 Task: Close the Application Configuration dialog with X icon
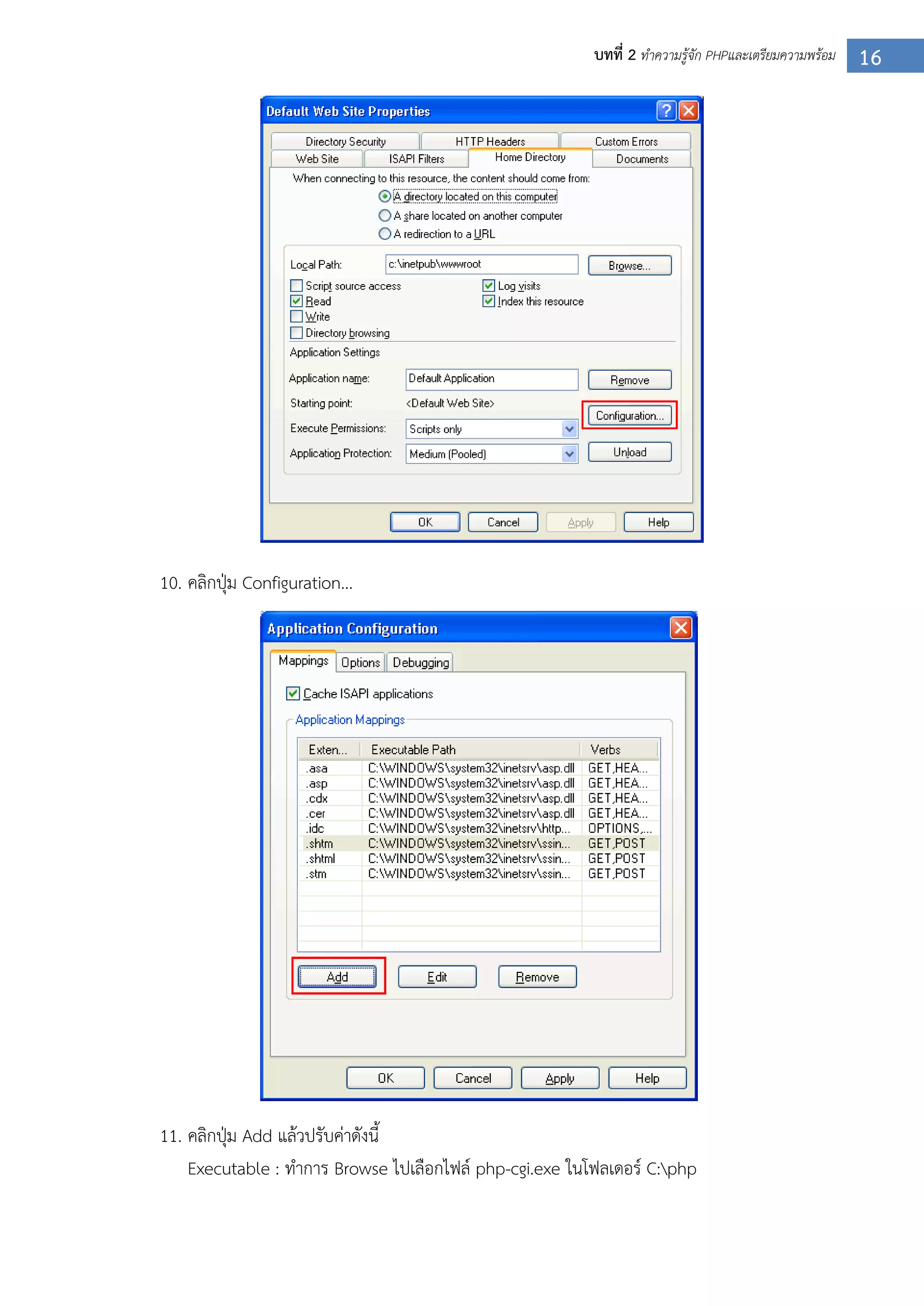pyautogui.click(x=680, y=628)
